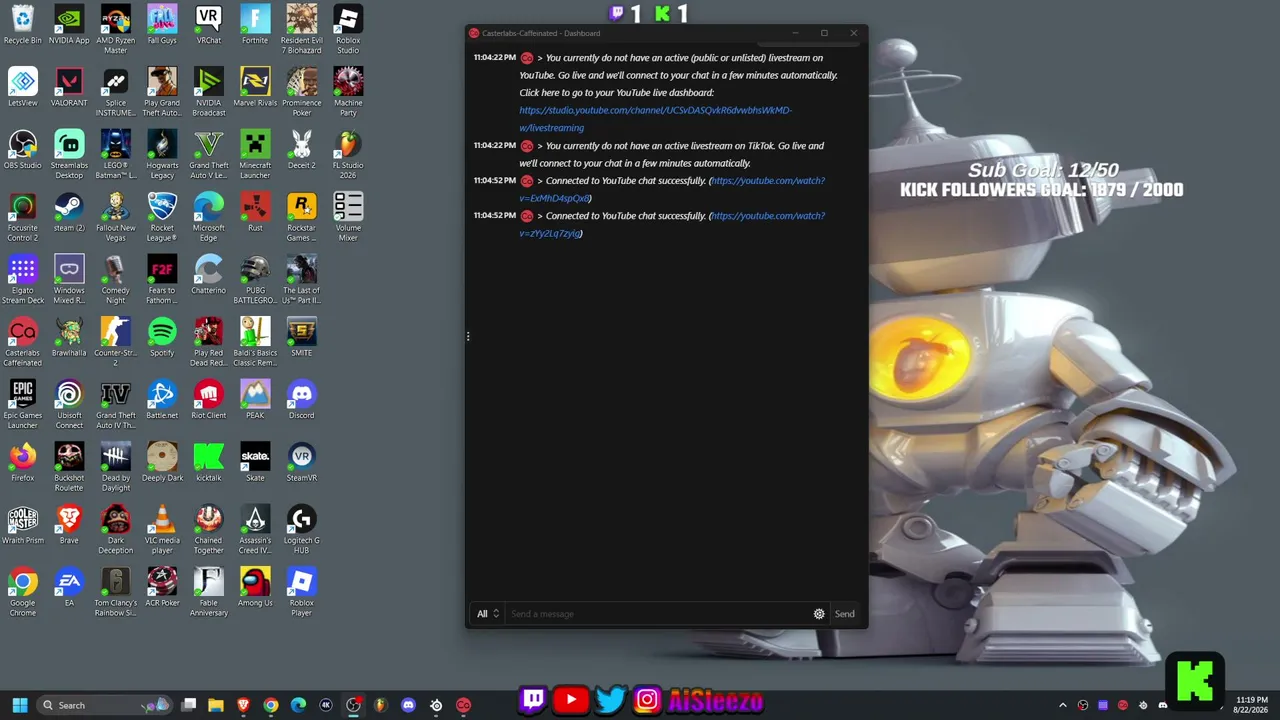The width and height of the screenshot is (1280, 720).
Task: Open the chat settings gear in Casterlabs dashboard
Action: (x=819, y=614)
